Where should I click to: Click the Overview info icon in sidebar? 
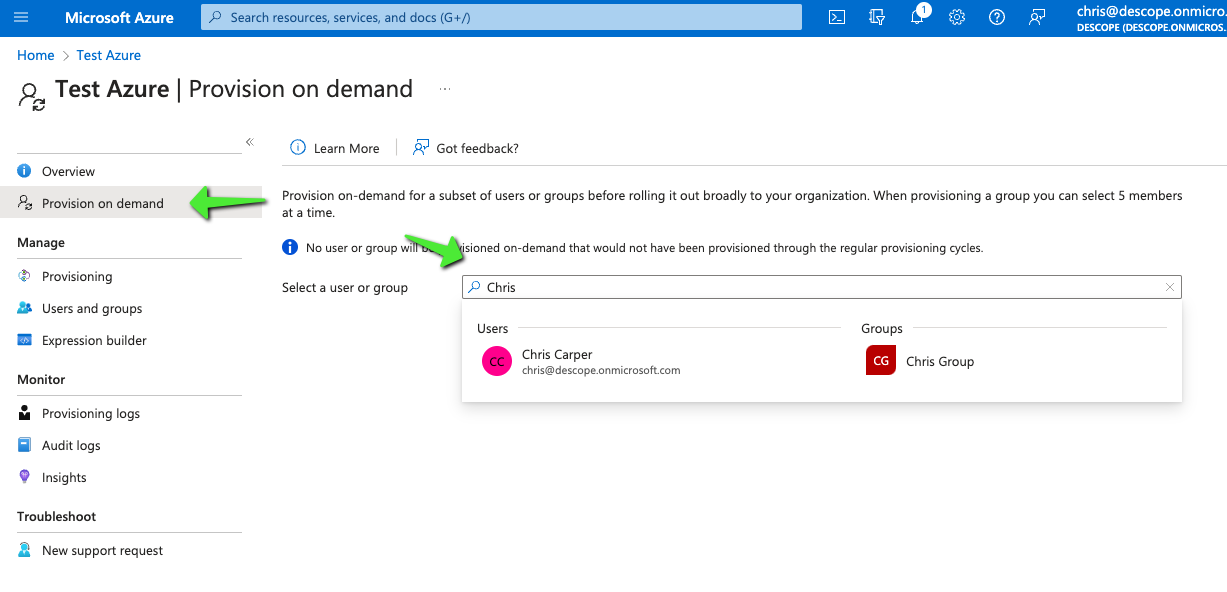[25, 171]
